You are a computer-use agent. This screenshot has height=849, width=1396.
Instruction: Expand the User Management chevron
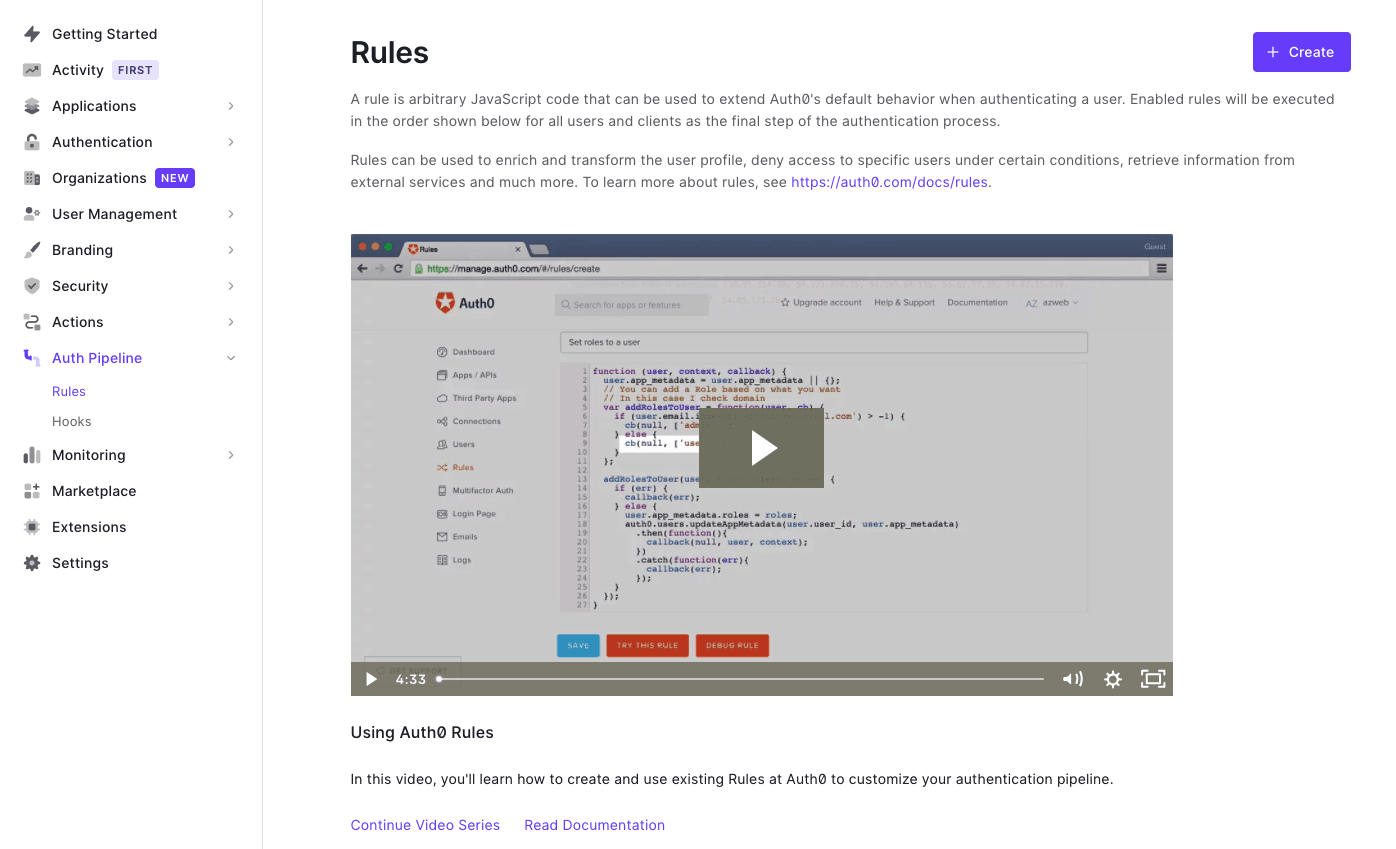point(231,214)
